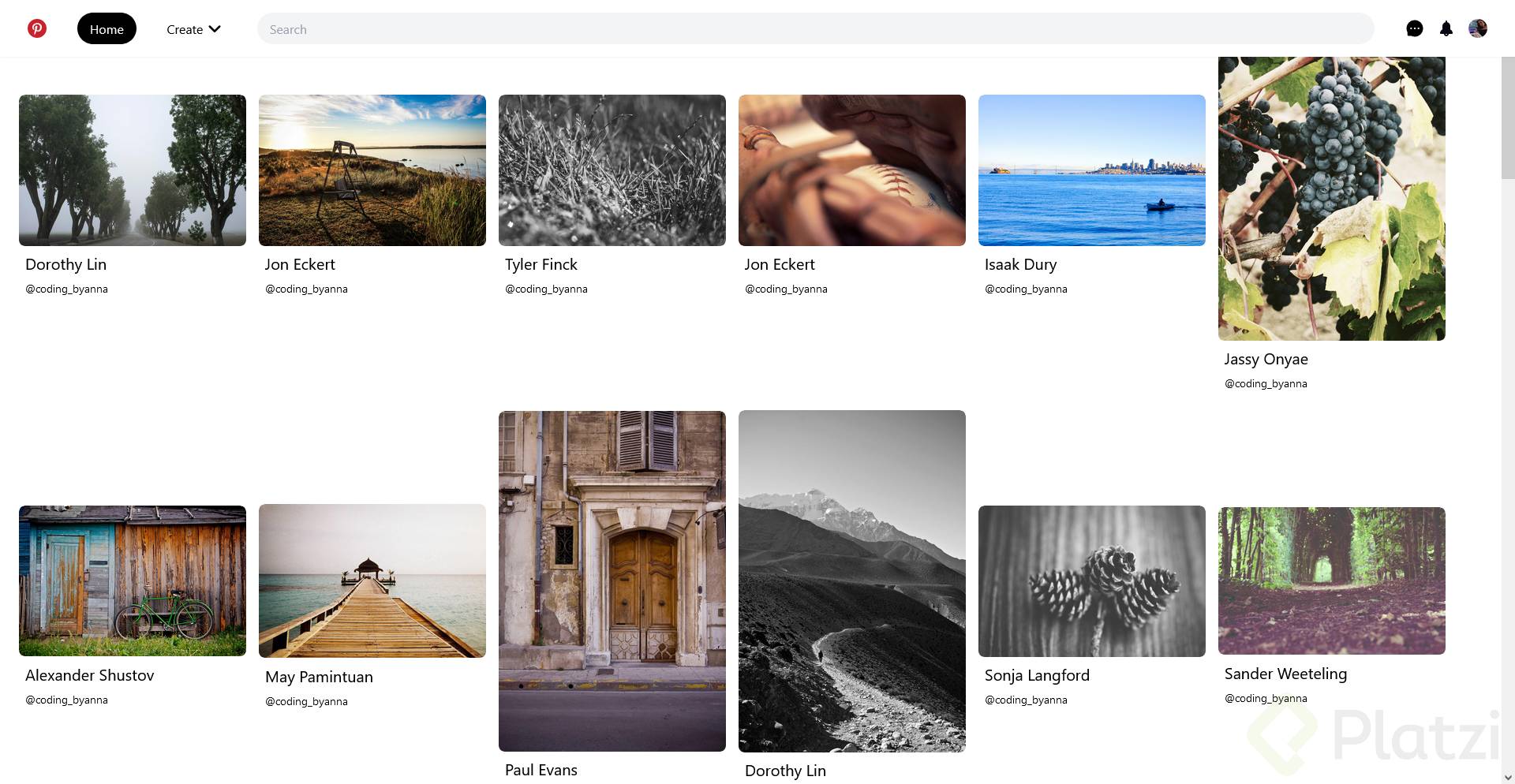Click Jon Eckert name under baseball glove photo
Viewport: 1515px width, 784px height.
point(780,265)
